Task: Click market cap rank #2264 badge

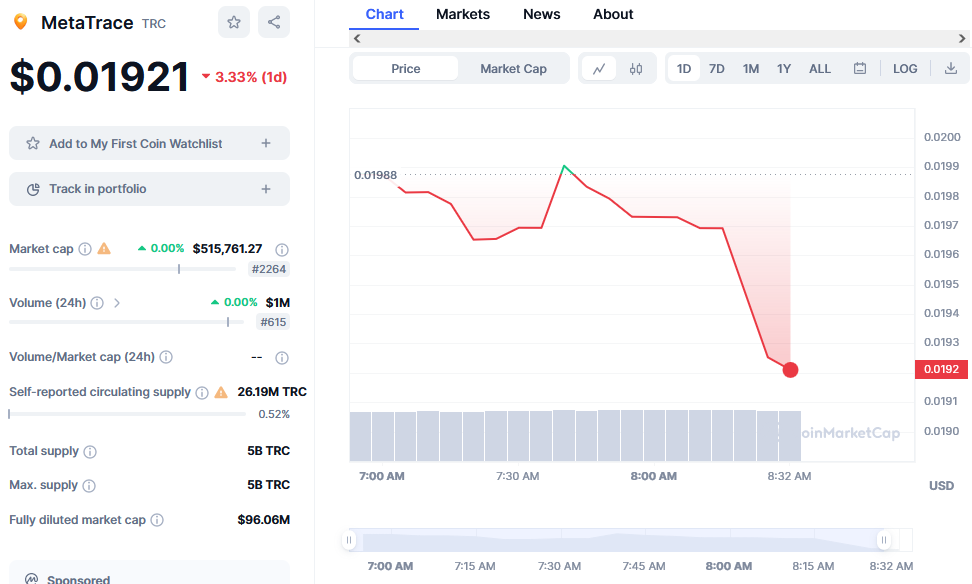Action: pyautogui.click(x=268, y=269)
